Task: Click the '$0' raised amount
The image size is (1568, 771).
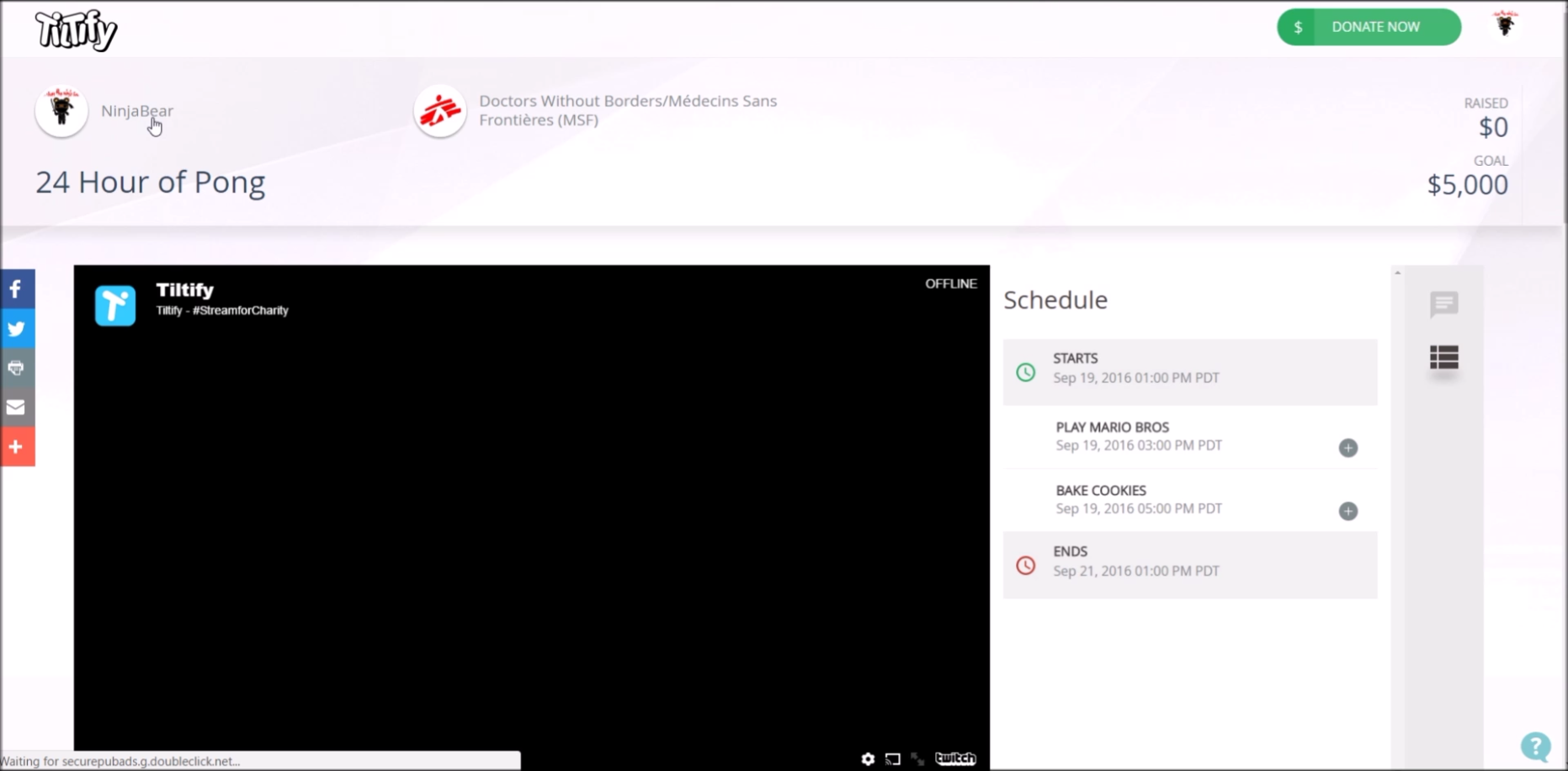Action: [x=1493, y=127]
